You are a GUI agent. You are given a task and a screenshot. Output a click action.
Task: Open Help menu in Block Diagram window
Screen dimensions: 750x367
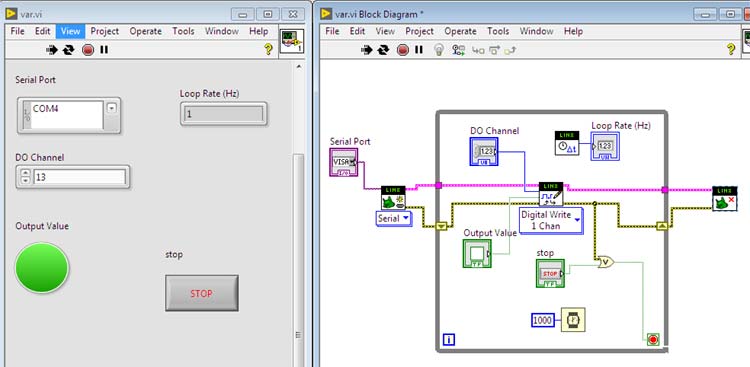tap(573, 31)
